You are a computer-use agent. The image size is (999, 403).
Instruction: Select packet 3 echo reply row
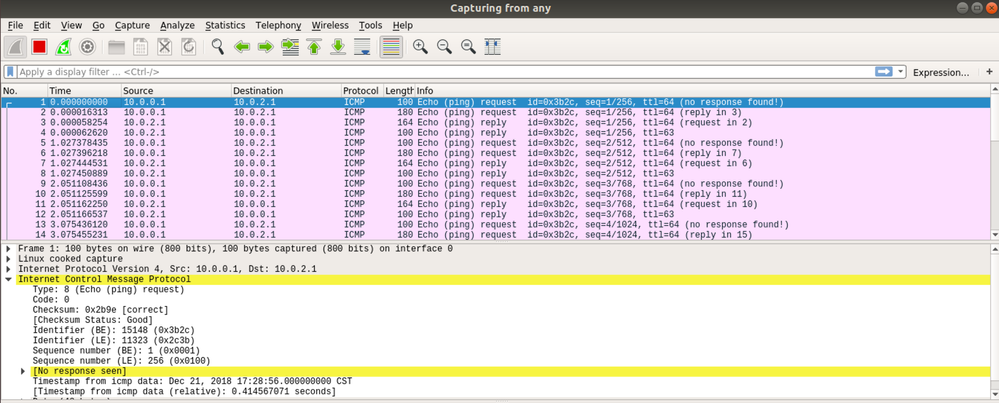click(x=496, y=122)
